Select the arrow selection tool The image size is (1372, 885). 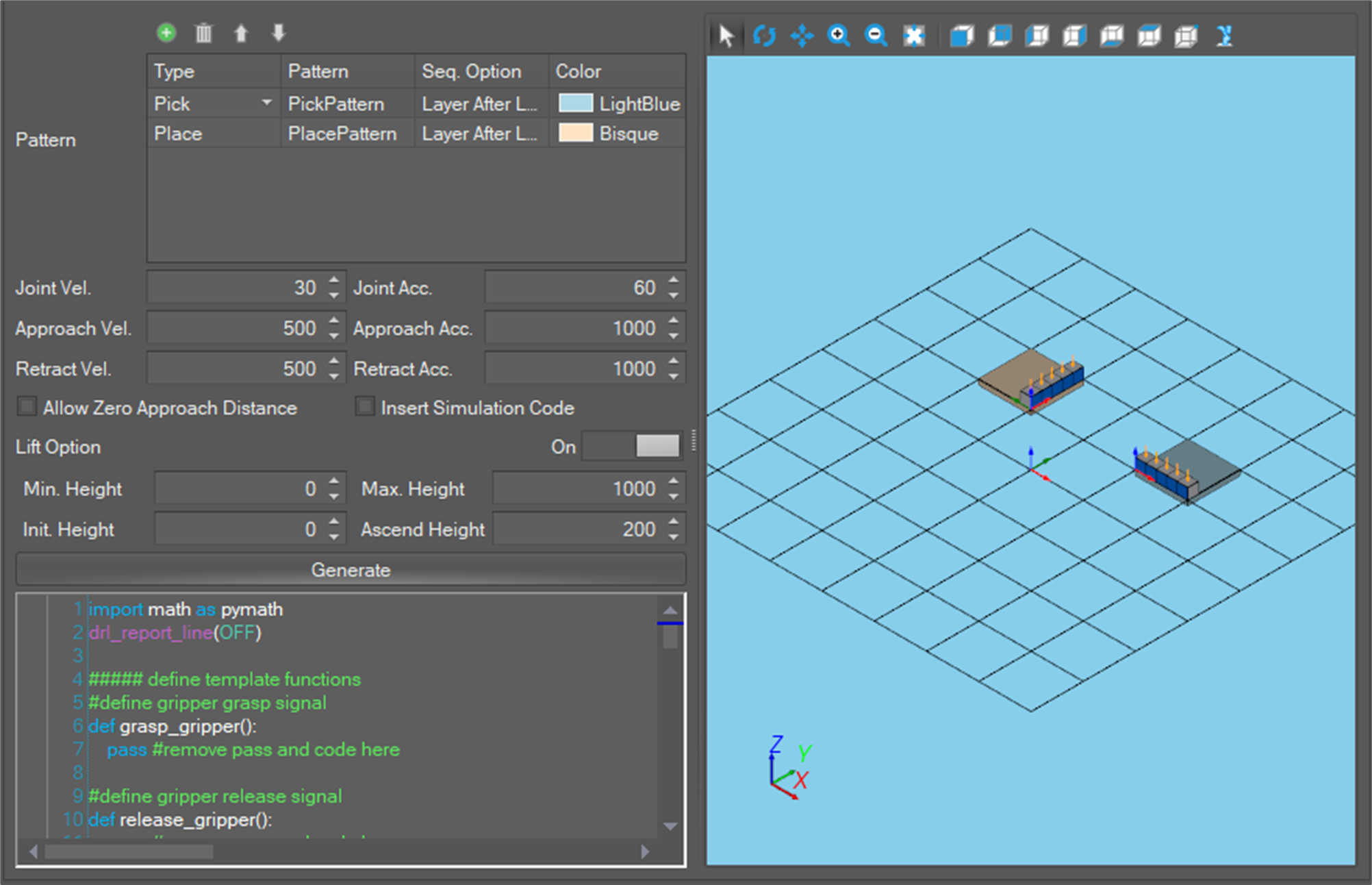[726, 36]
